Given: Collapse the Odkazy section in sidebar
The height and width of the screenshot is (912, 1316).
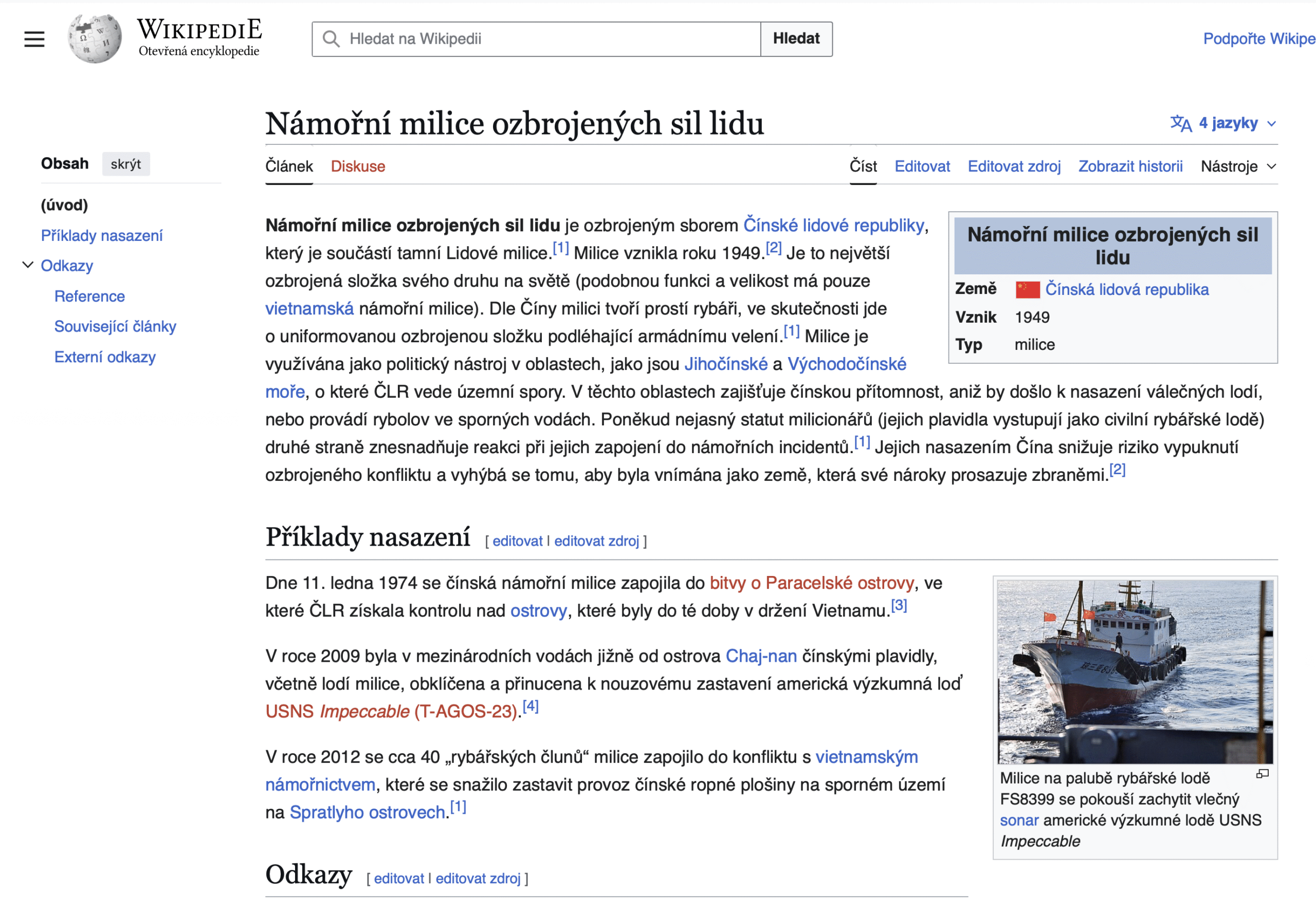Looking at the screenshot, I should pos(27,265).
